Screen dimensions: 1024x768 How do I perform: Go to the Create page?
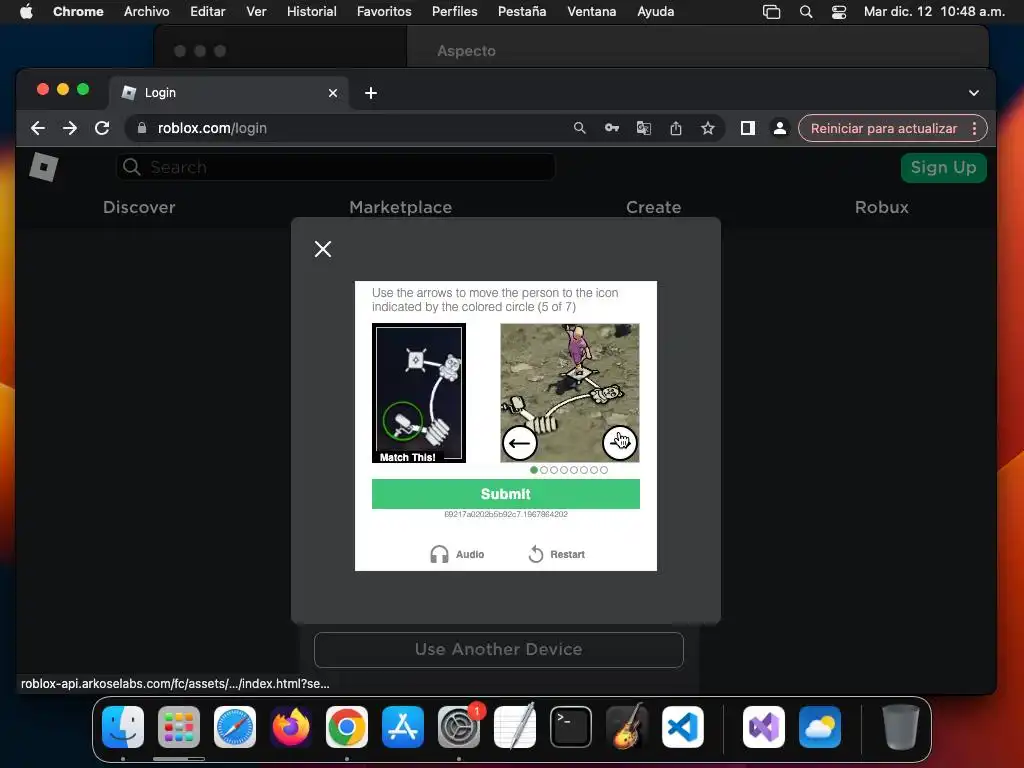pyautogui.click(x=654, y=207)
